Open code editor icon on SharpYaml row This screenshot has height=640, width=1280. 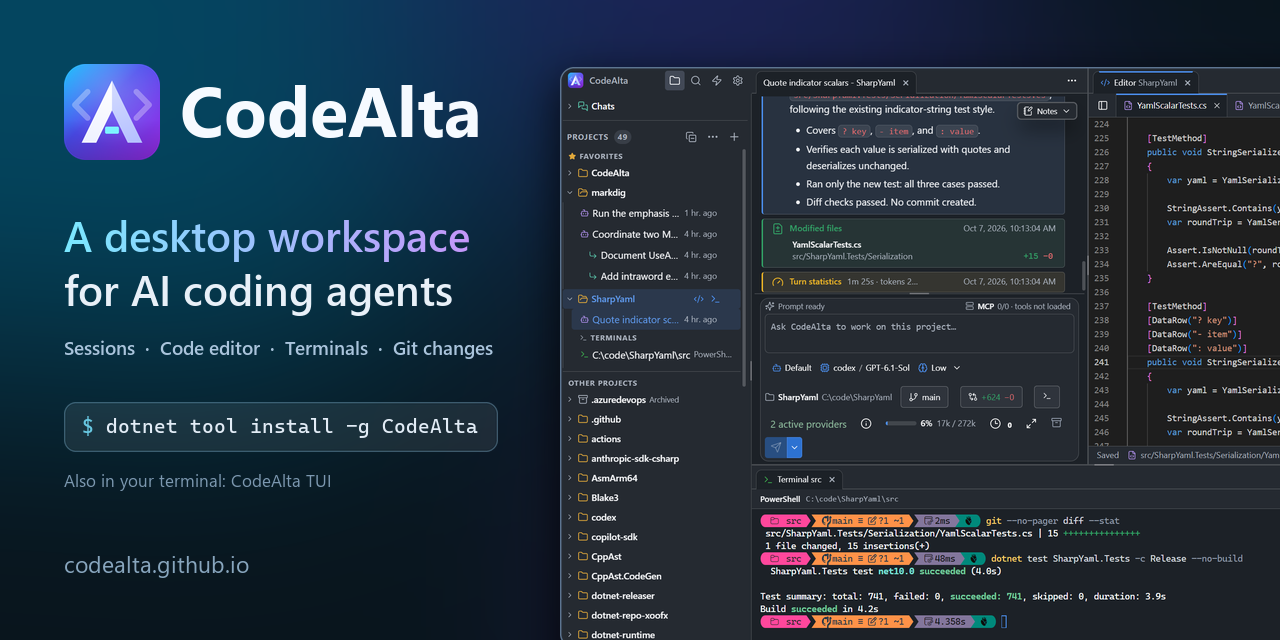(x=699, y=299)
